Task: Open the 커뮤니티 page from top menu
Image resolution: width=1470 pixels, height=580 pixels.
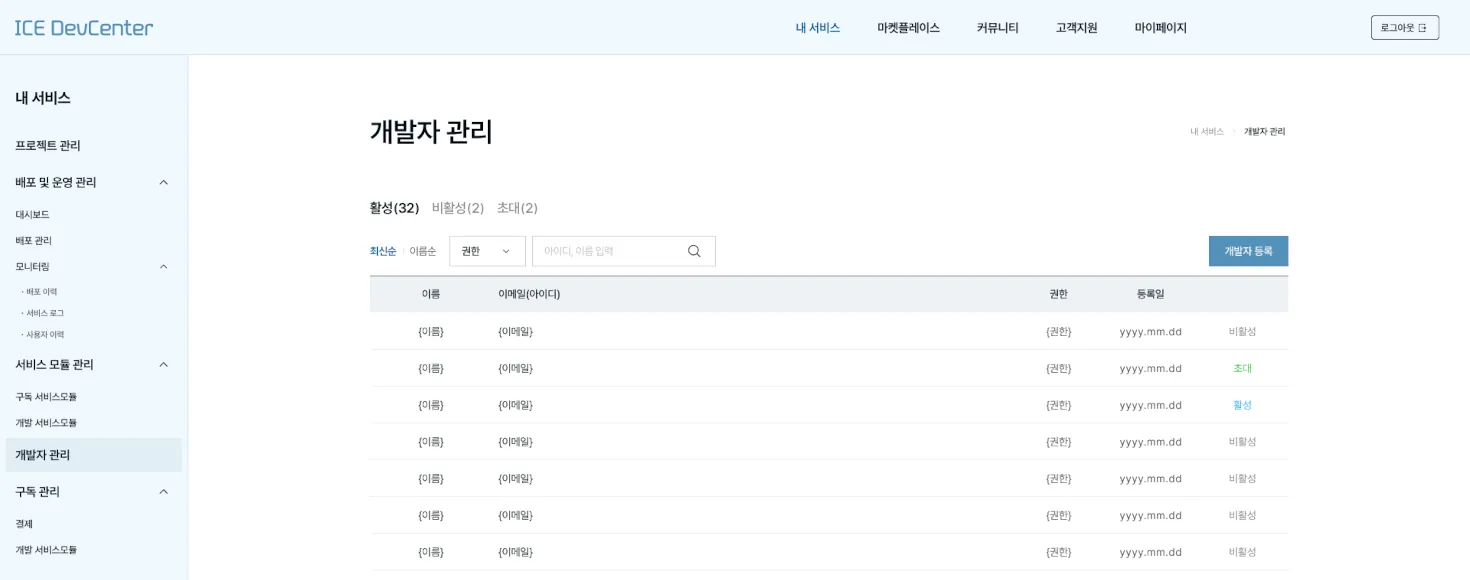Action: [996, 27]
